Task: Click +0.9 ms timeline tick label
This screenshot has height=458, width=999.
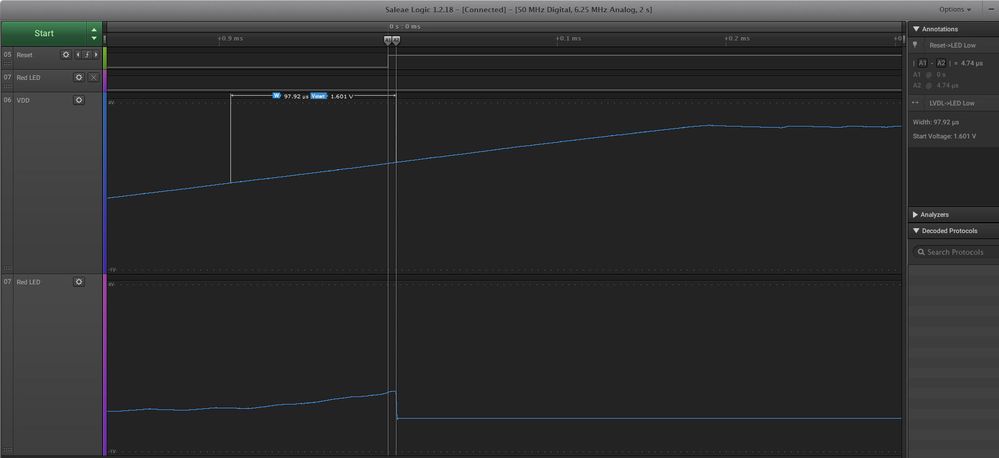Action: coord(230,39)
